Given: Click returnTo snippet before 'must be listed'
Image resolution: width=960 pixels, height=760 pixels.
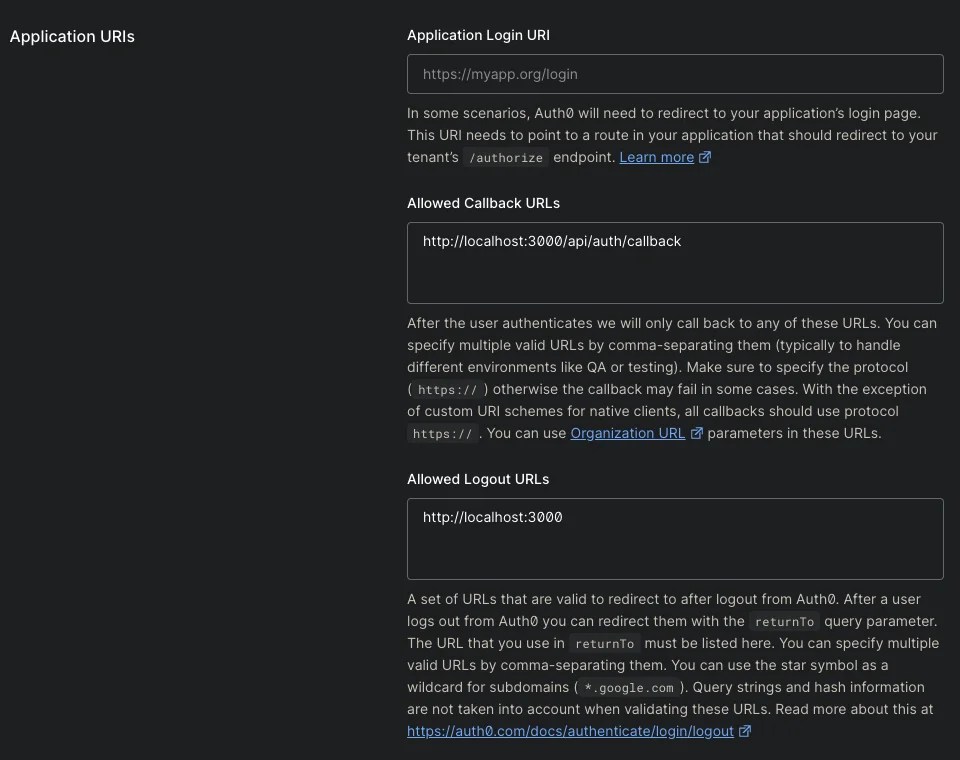Looking at the screenshot, I should pos(604,644).
